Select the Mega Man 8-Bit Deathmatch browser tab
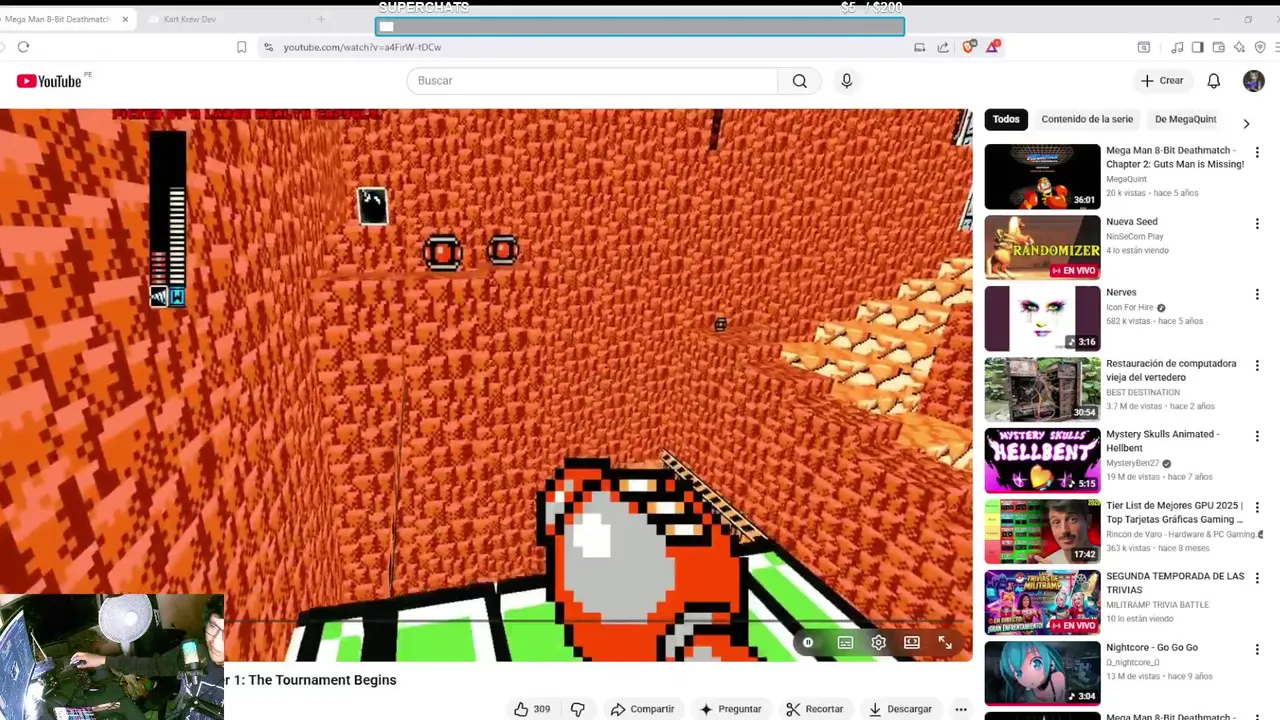1280x720 pixels. point(58,19)
